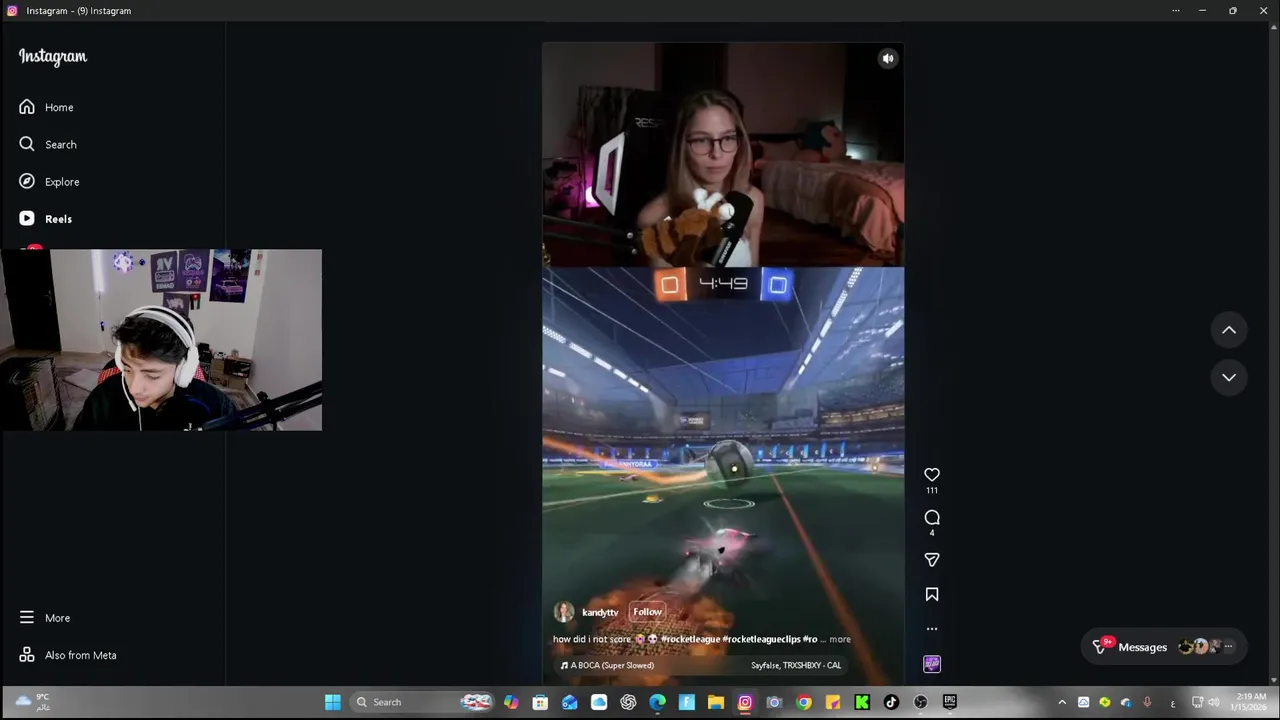Open the Kick app from the taskbar

pos(862,702)
